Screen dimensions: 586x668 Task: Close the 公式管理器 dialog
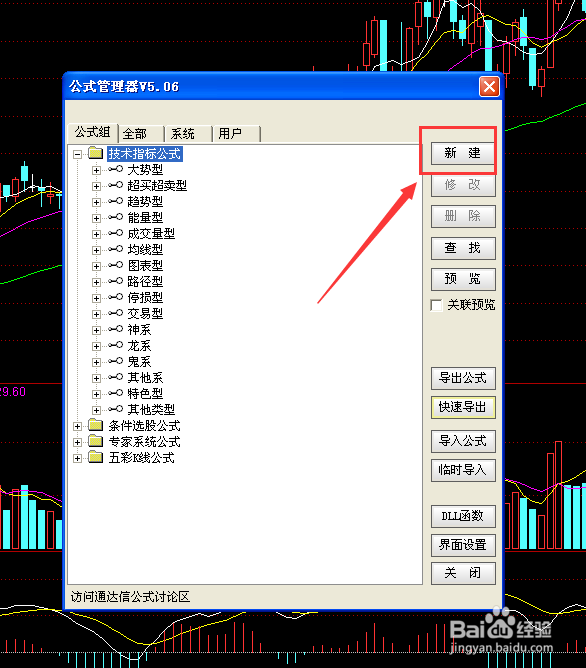(x=489, y=86)
